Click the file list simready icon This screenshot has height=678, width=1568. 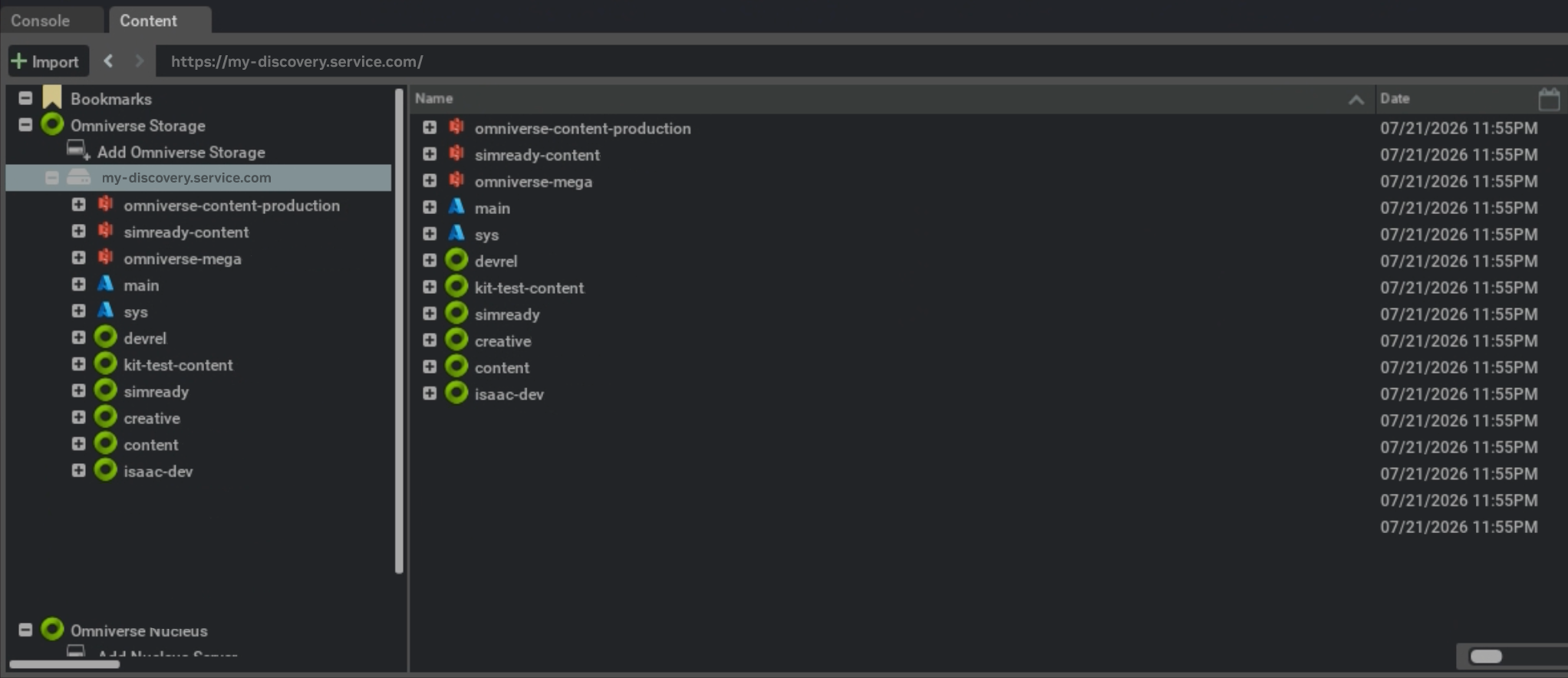[456, 313]
